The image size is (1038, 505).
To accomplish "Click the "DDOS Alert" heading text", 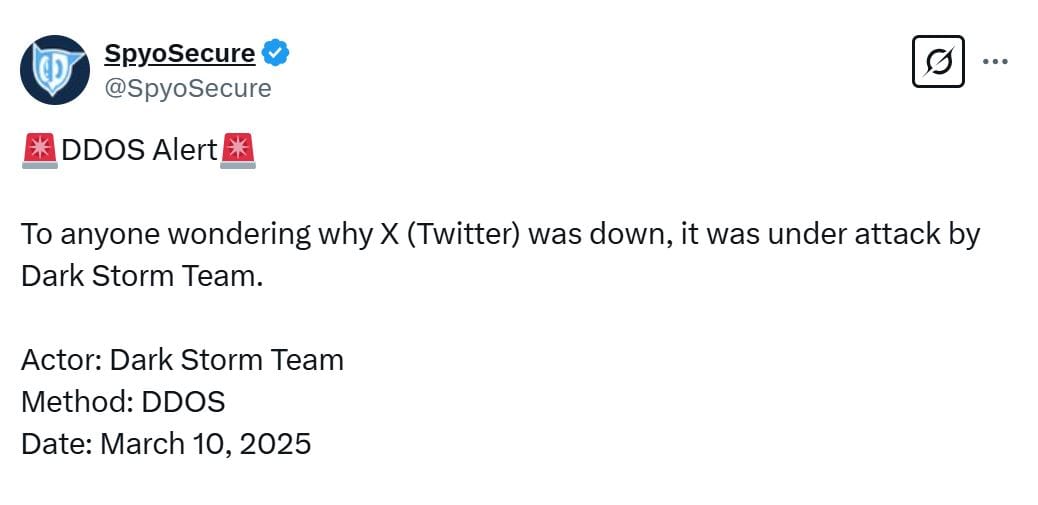I will (x=140, y=151).
